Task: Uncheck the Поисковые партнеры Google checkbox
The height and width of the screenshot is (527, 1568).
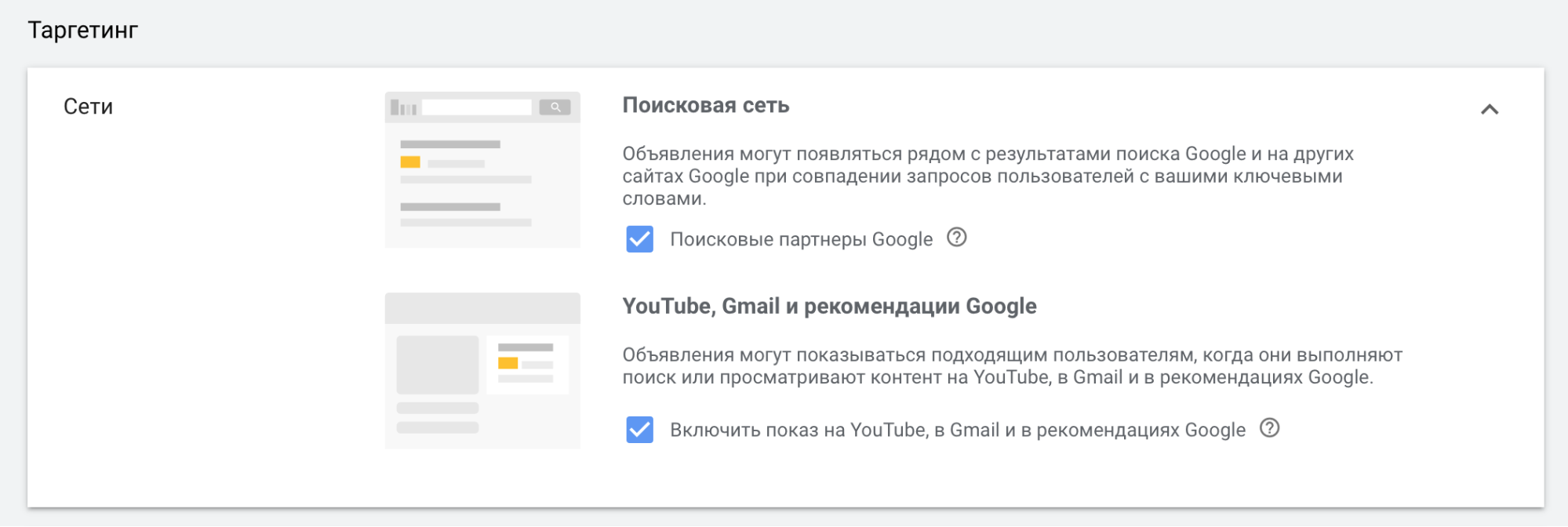Action: click(x=639, y=239)
